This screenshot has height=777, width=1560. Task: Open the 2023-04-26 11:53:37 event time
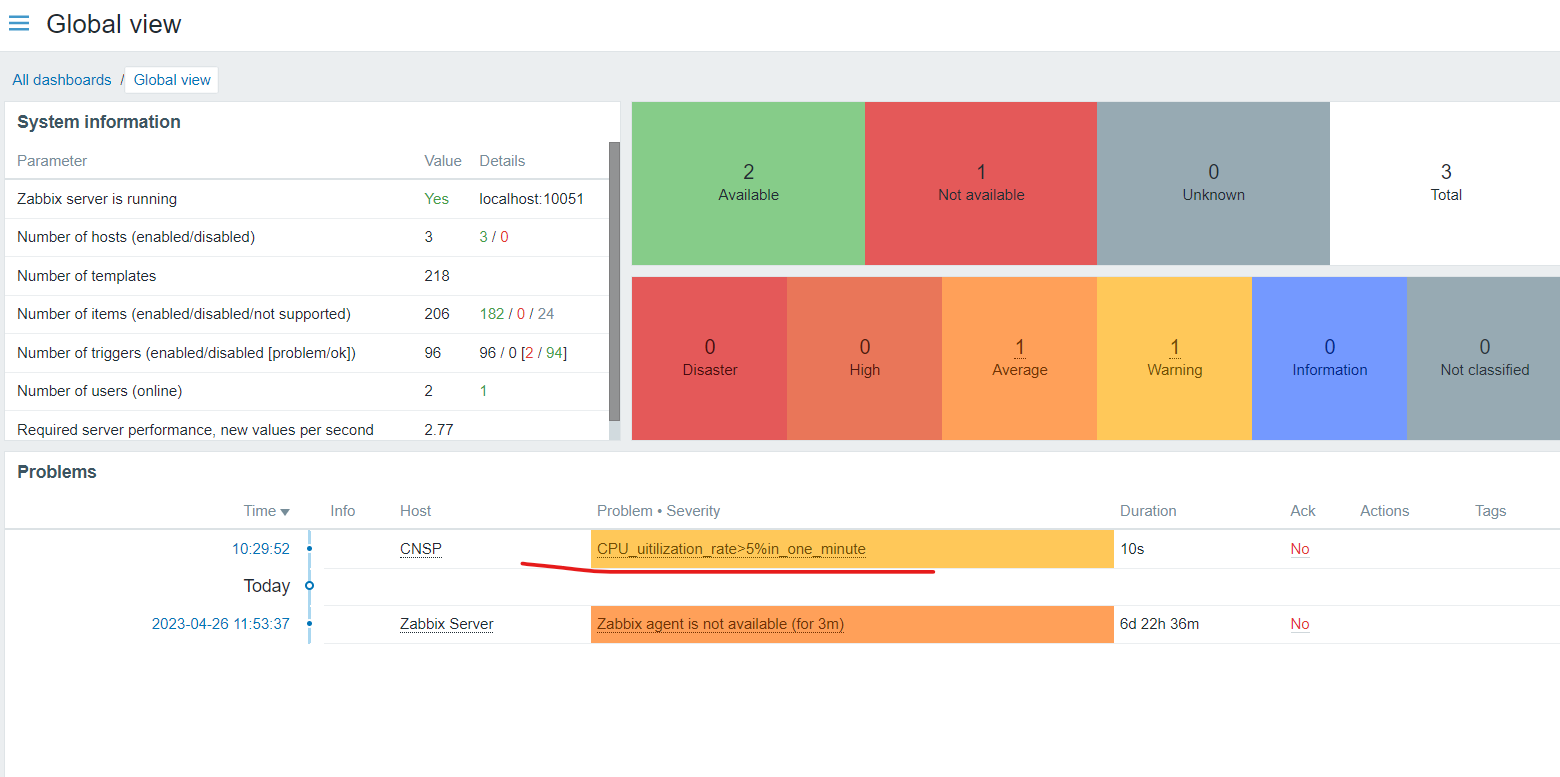221,624
